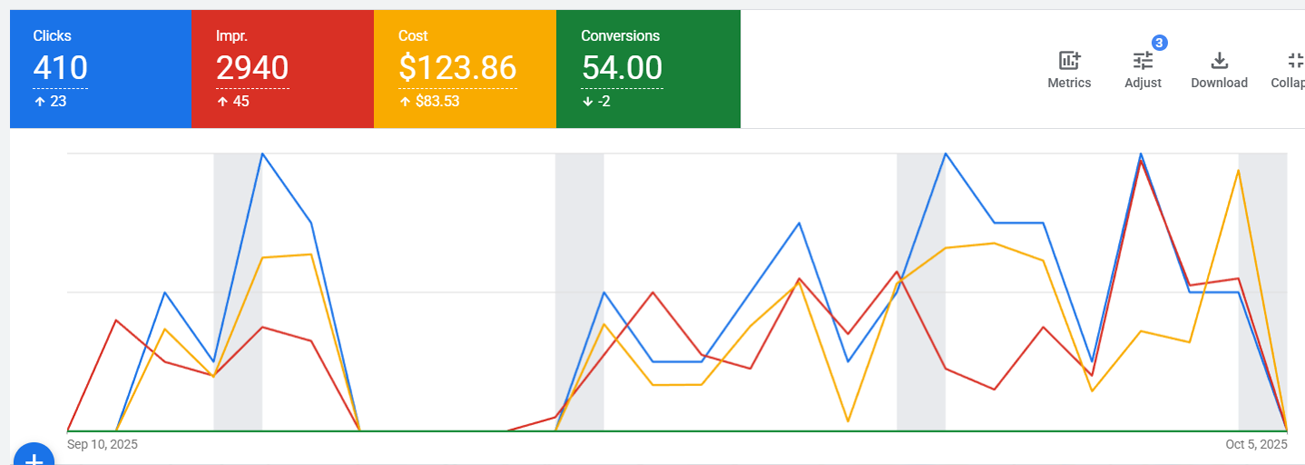Open the green Conversions metric label
Viewport: 1305px width, 465px height.
(620, 36)
